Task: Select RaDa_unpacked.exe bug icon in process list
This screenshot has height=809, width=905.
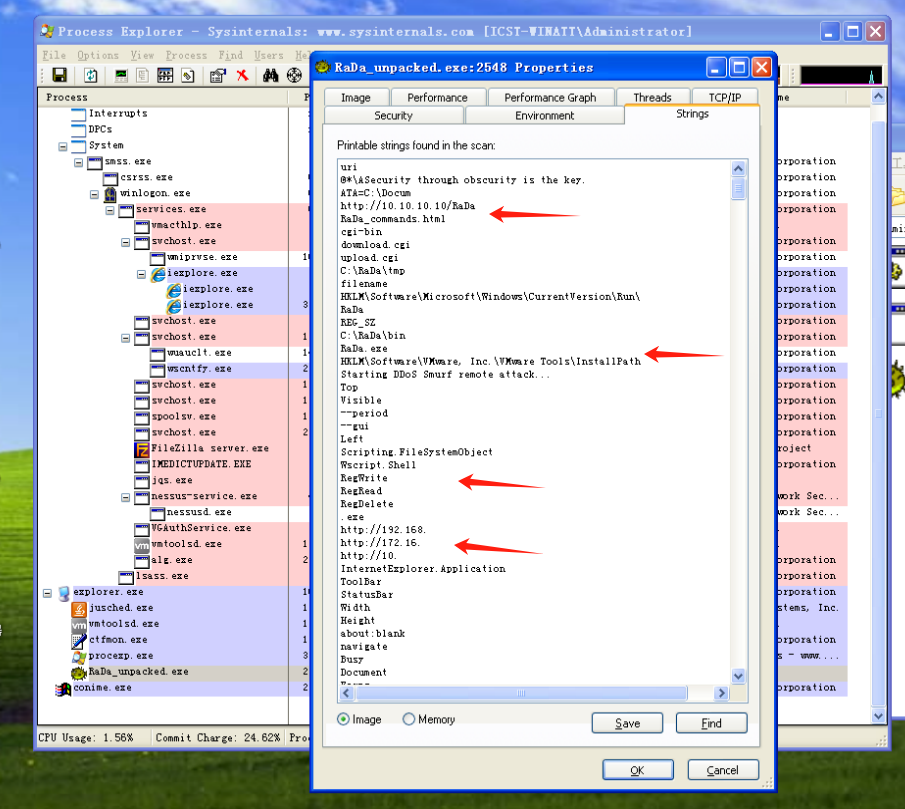Action: pyautogui.click(x=79, y=672)
